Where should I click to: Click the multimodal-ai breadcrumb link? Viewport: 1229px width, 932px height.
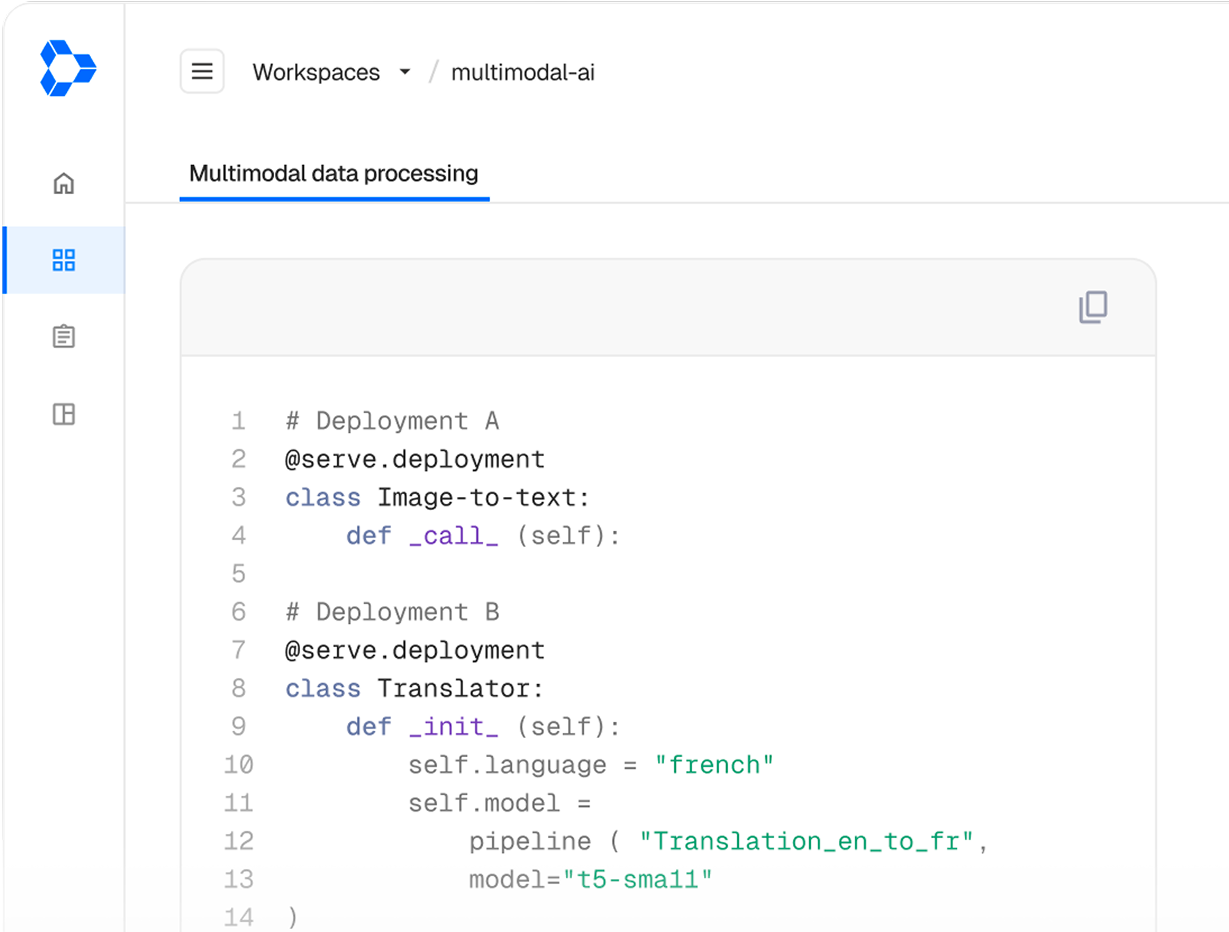[523, 72]
